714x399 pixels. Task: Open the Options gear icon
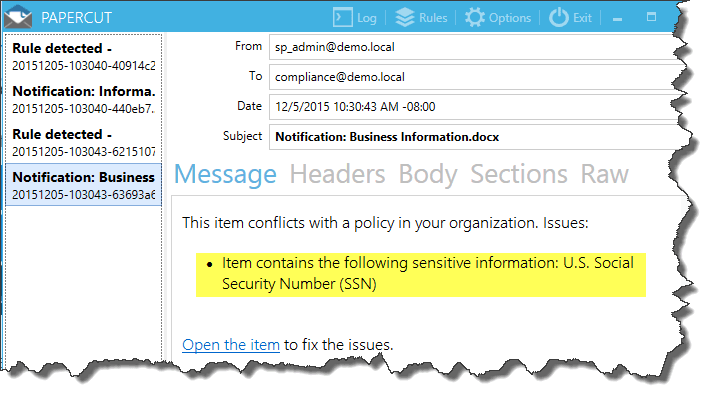pos(475,18)
